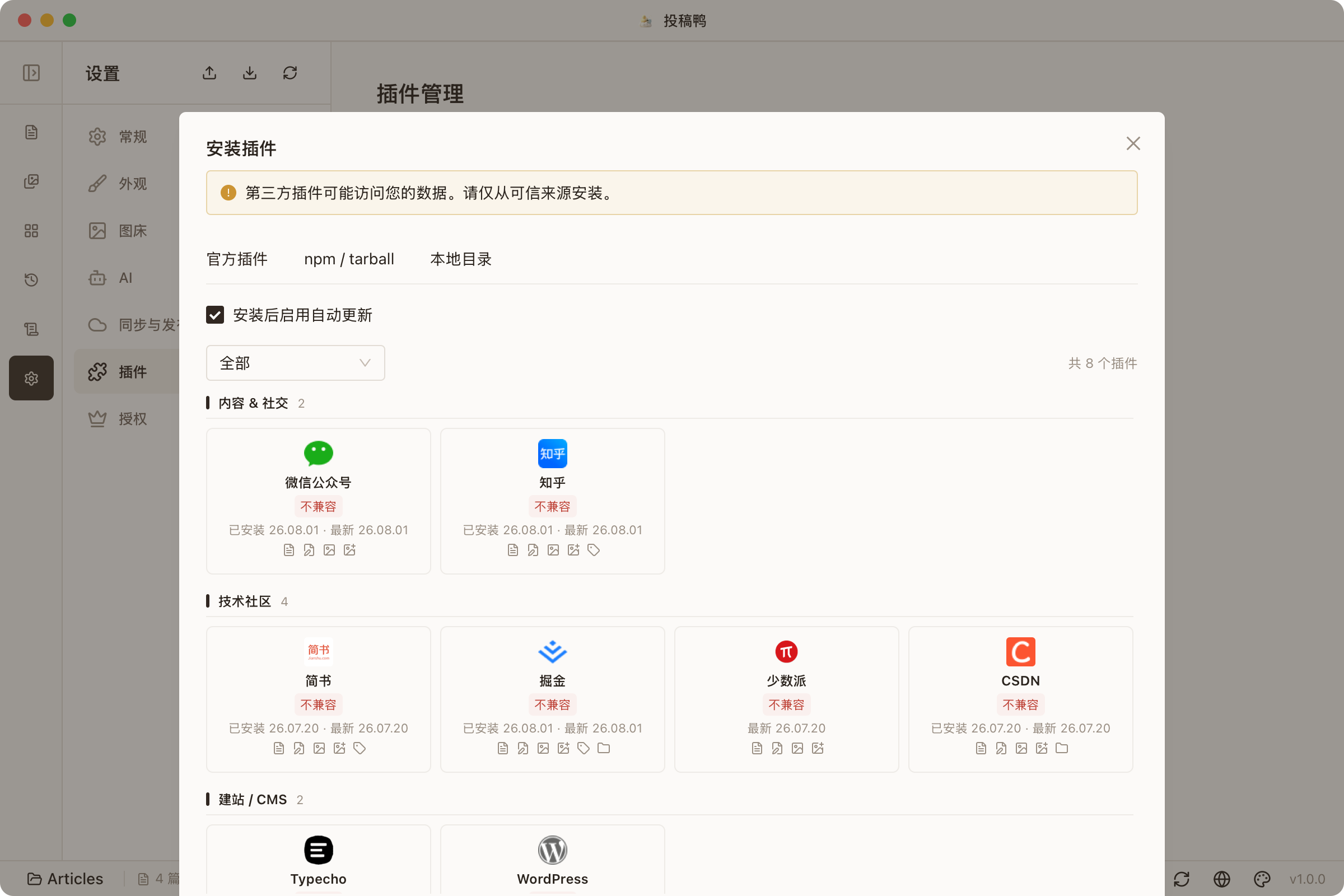Click the 不兼容 badge on 简书

click(318, 705)
